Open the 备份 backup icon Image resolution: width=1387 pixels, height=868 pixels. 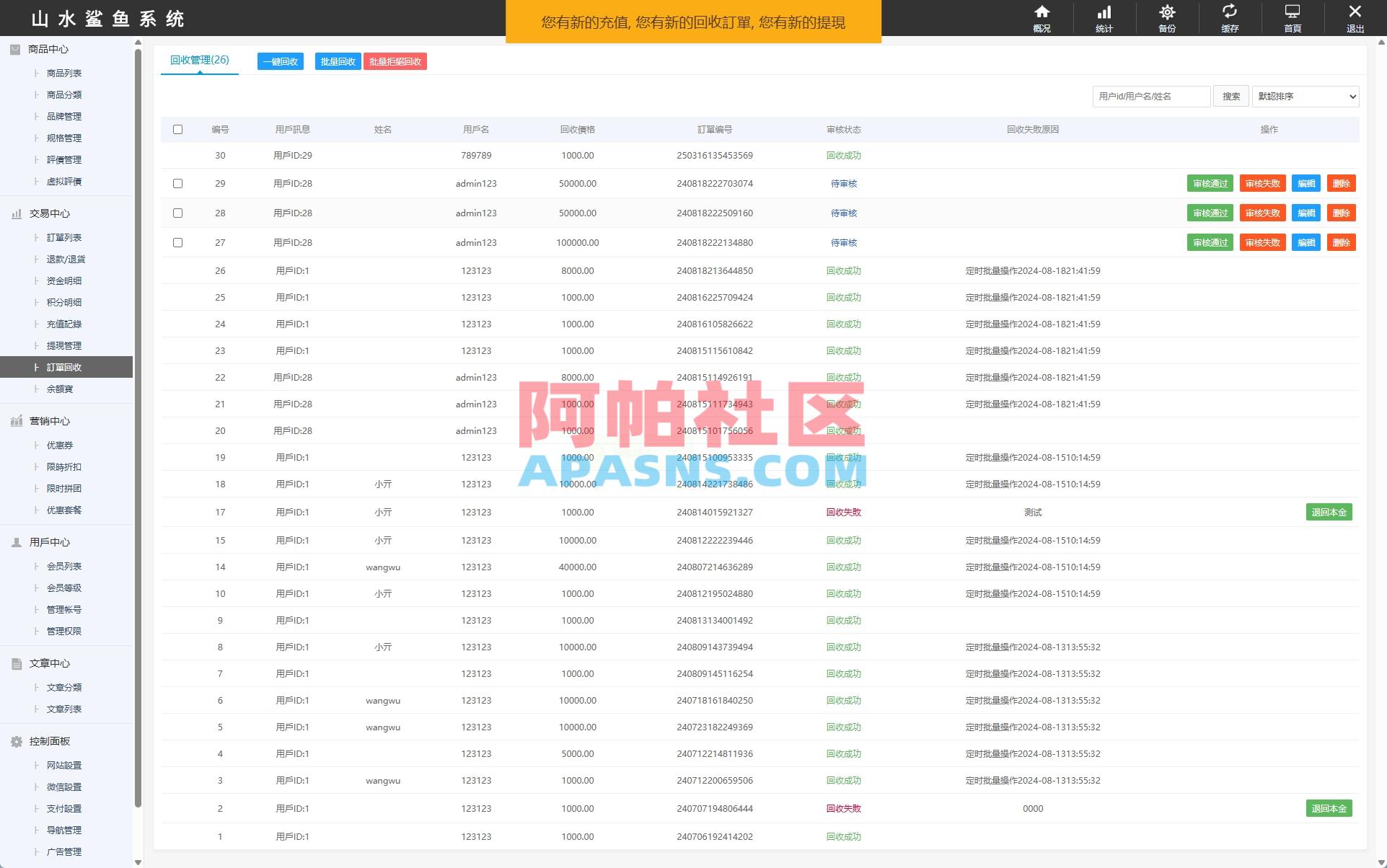click(x=1166, y=18)
